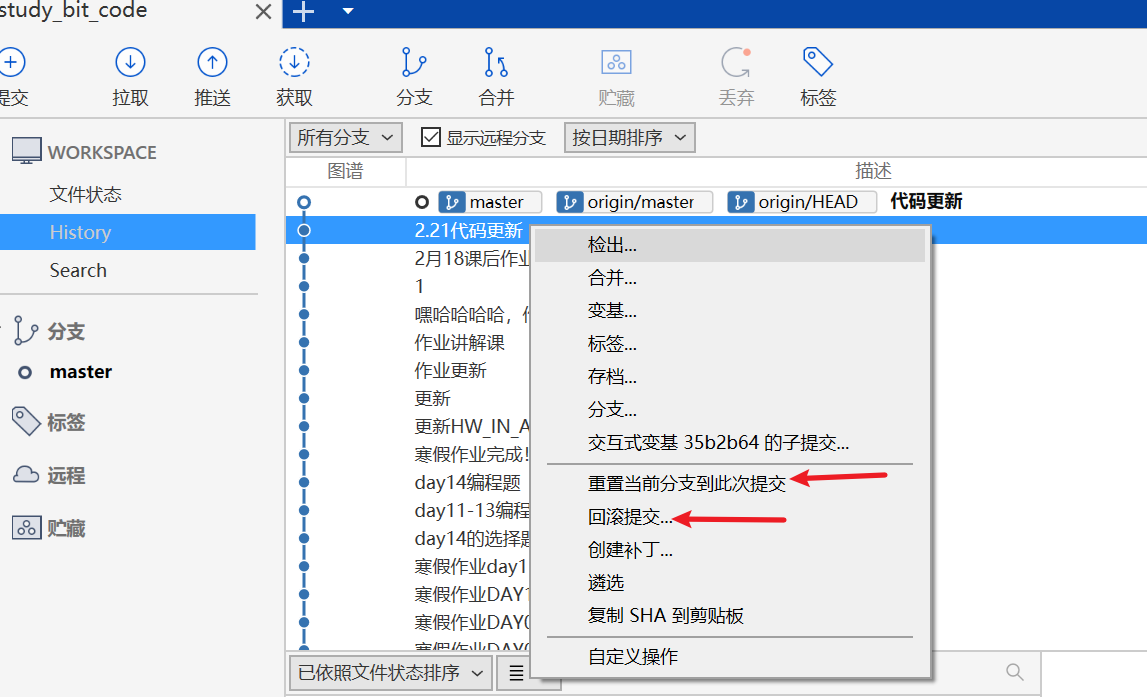Choose 分支... in context menu
Viewport: 1147px width, 697px height.
pyautogui.click(x=730, y=410)
